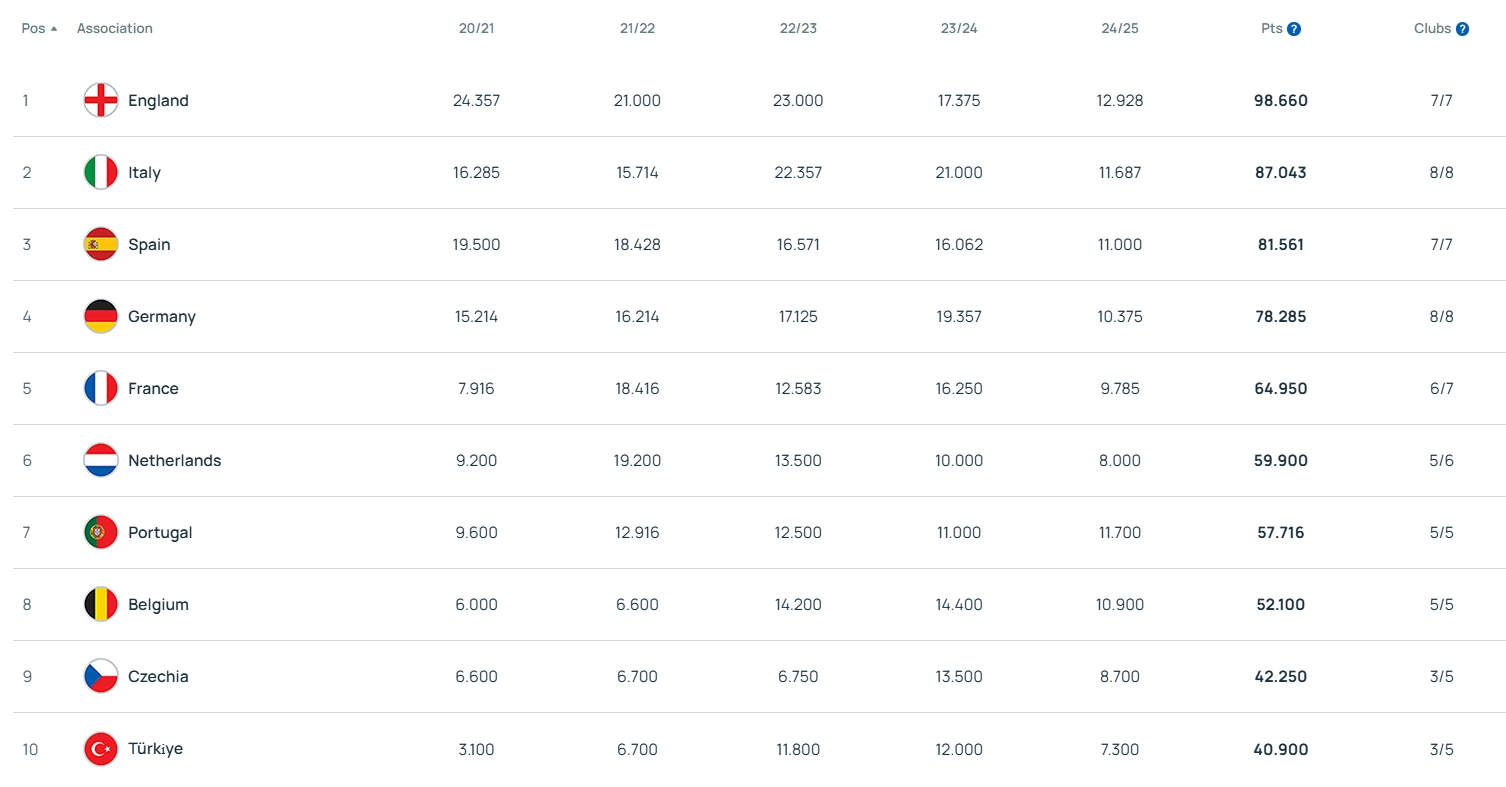1506x787 pixels.
Task: Click the Germany flag icon
Action: tap(101, 317)
